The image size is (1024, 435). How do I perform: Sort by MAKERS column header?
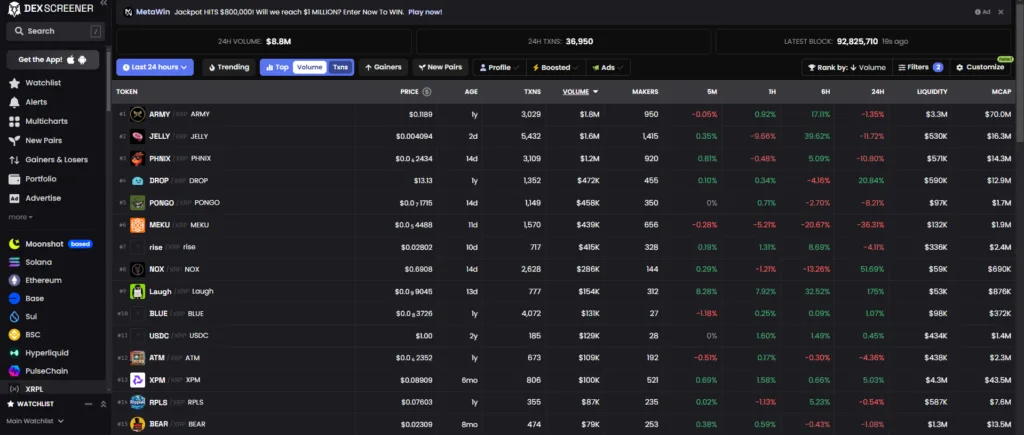[x=645, y=92]
